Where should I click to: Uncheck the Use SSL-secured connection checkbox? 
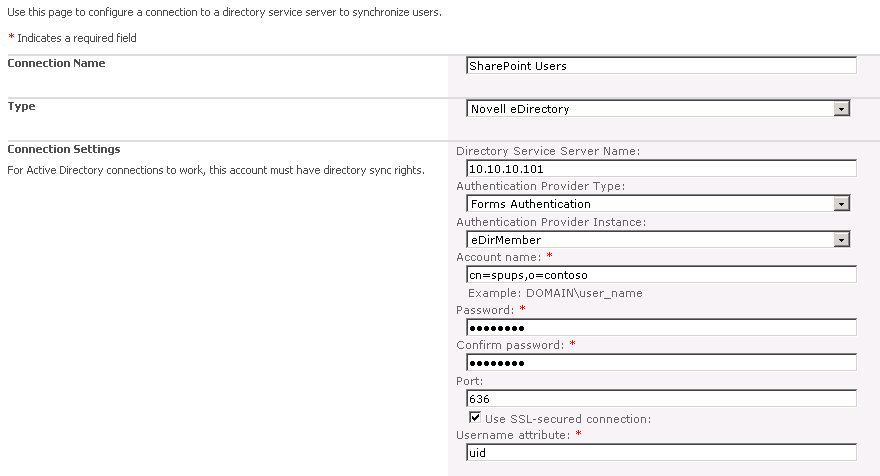[475, 417]
